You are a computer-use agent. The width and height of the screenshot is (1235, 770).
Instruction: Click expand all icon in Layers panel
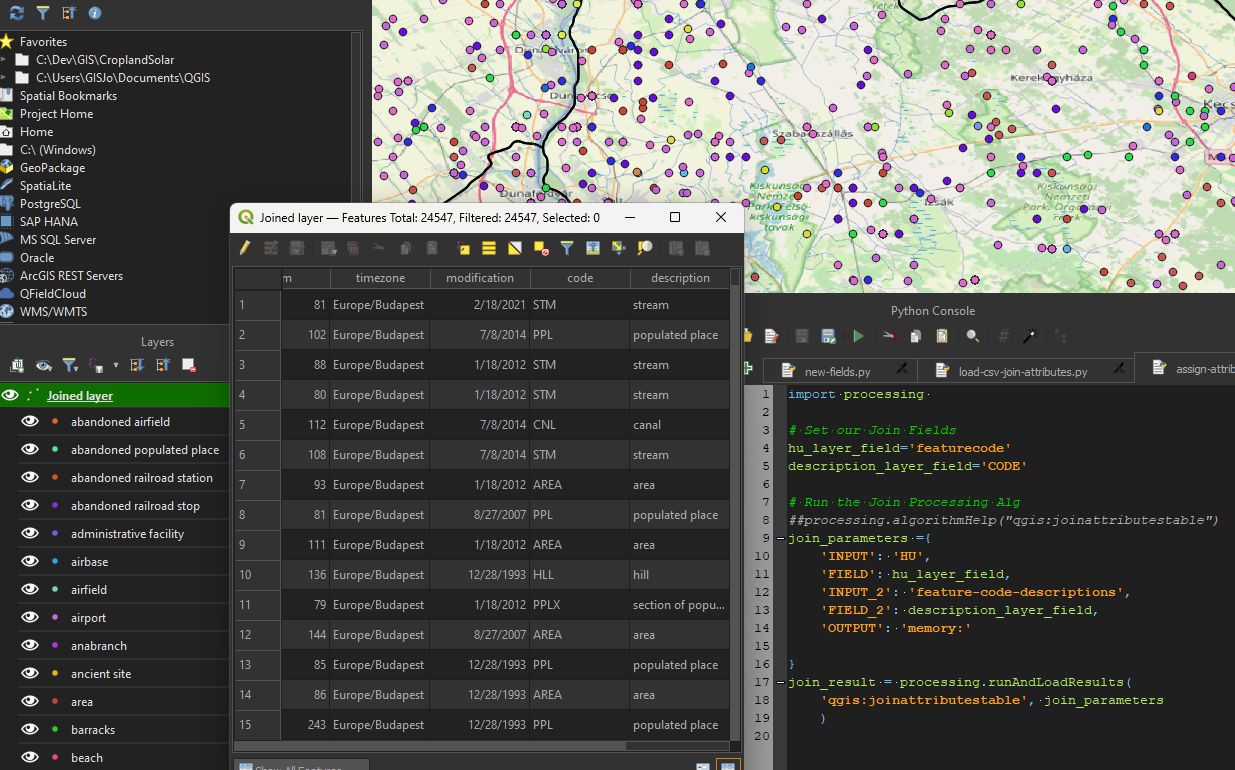tap(137, 366)
